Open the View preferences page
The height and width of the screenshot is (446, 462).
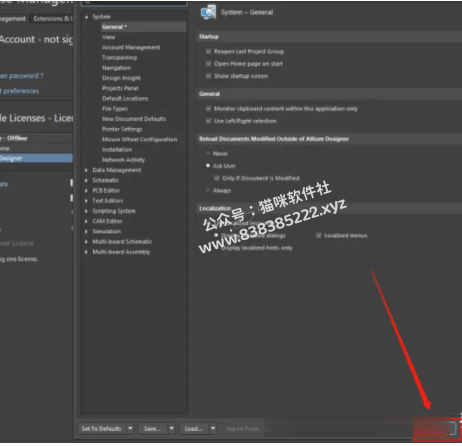coord(109,37)
